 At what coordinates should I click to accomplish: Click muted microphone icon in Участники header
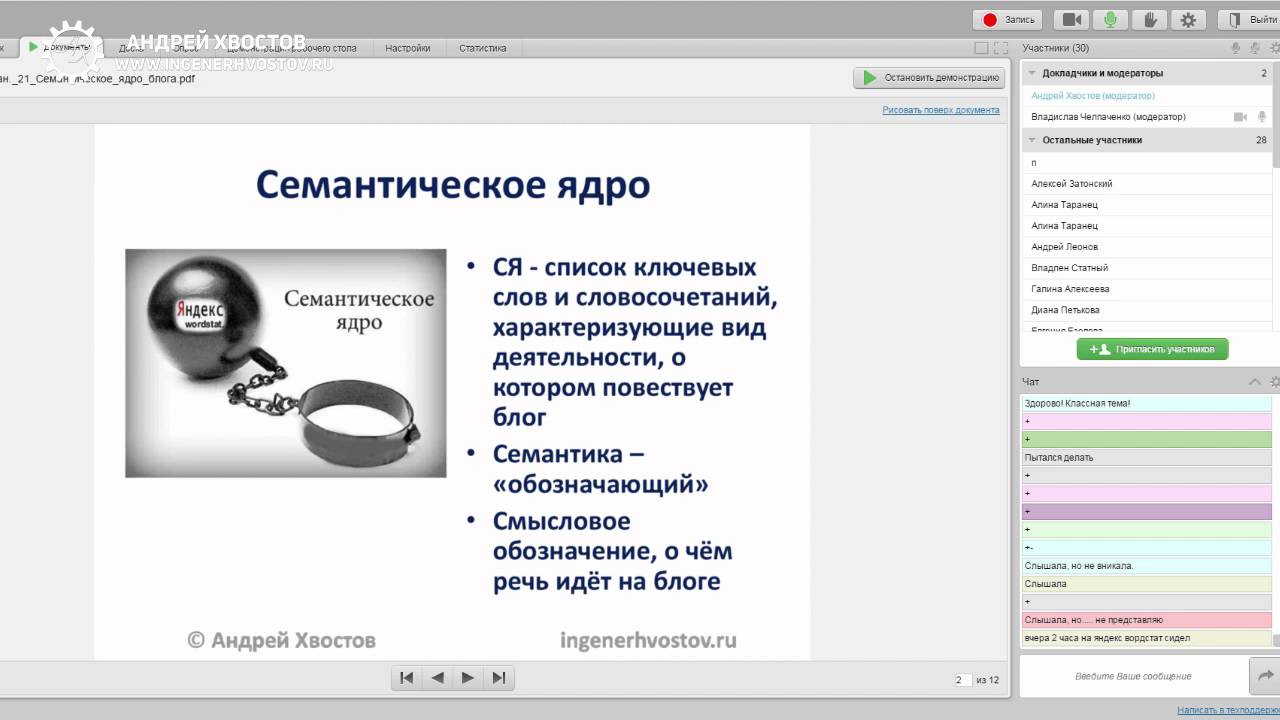pyautogui.click(x=1255, y=48)
